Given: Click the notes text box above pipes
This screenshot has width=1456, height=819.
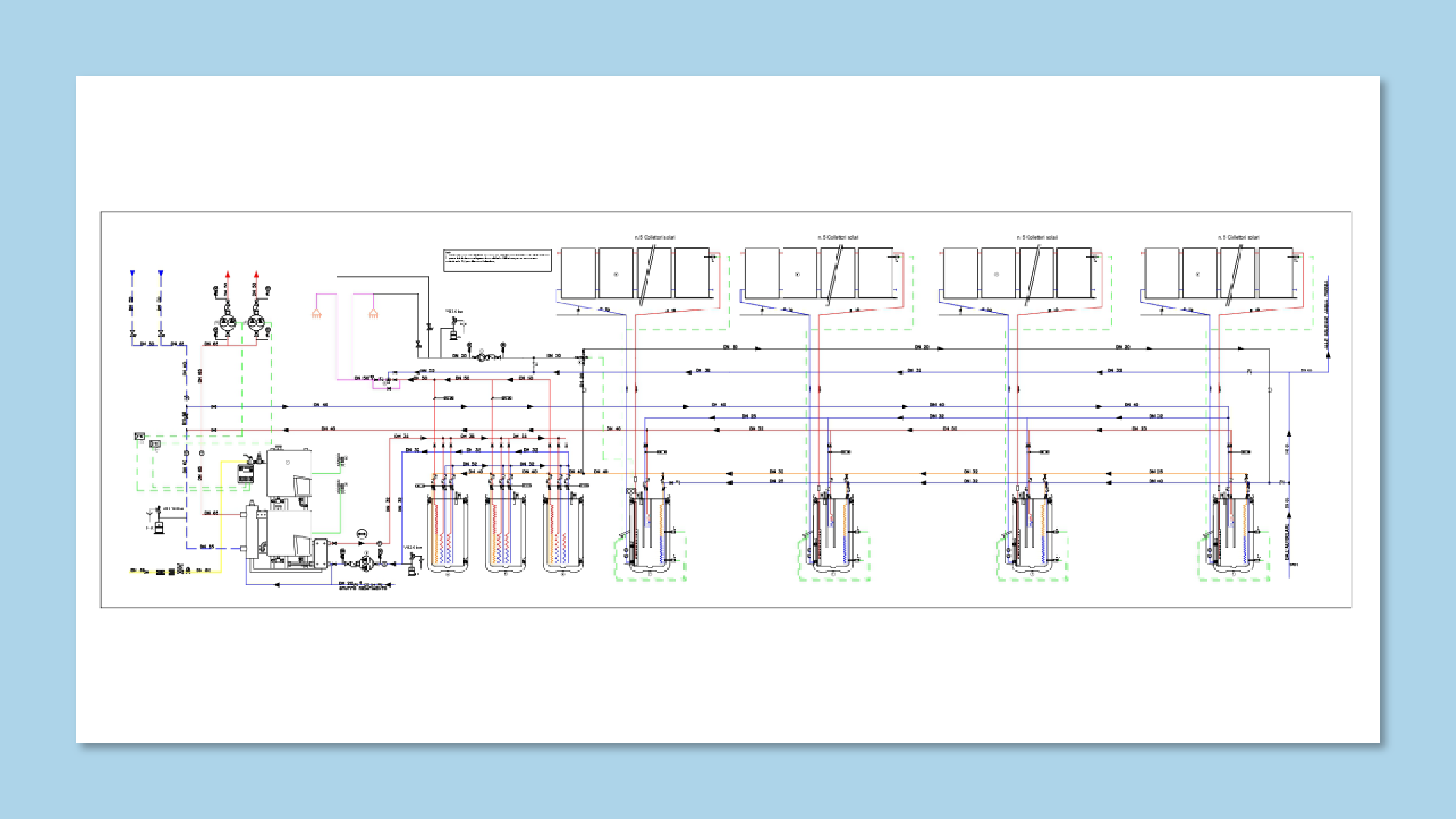Looking at the screenshot, I should tap(497, 260).
